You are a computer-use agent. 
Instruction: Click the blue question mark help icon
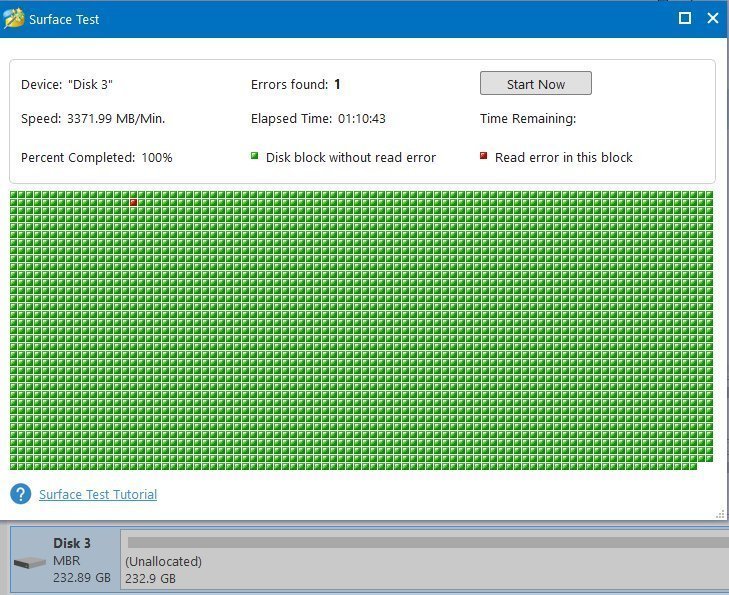click(x=20, y=494)
